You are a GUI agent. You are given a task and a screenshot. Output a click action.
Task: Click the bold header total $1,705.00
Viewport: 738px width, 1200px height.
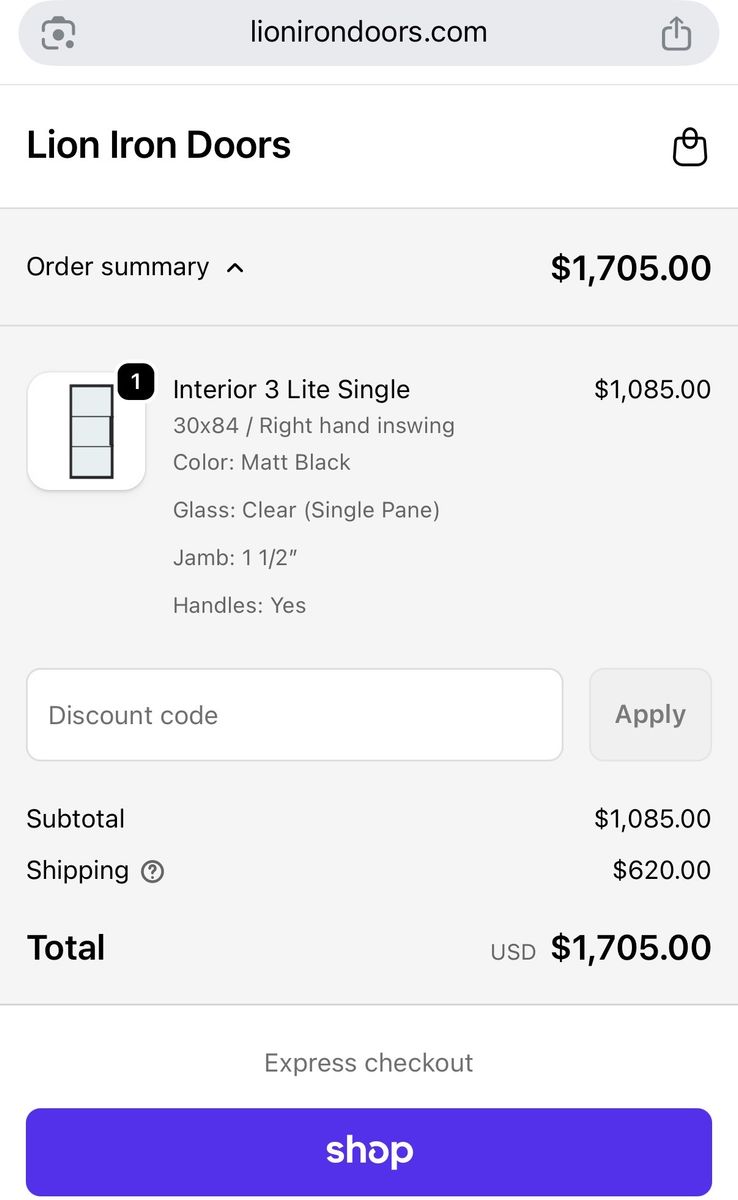pyautogui.click(x=631, y=268)
